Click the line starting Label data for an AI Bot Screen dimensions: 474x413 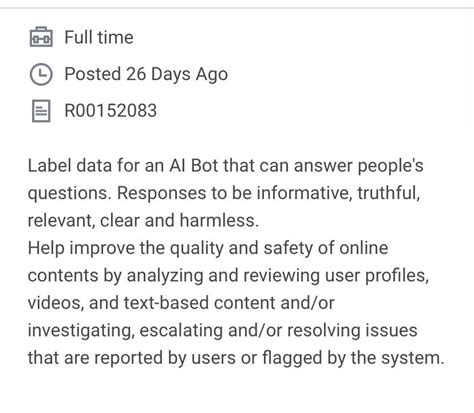tap(225, 166)
